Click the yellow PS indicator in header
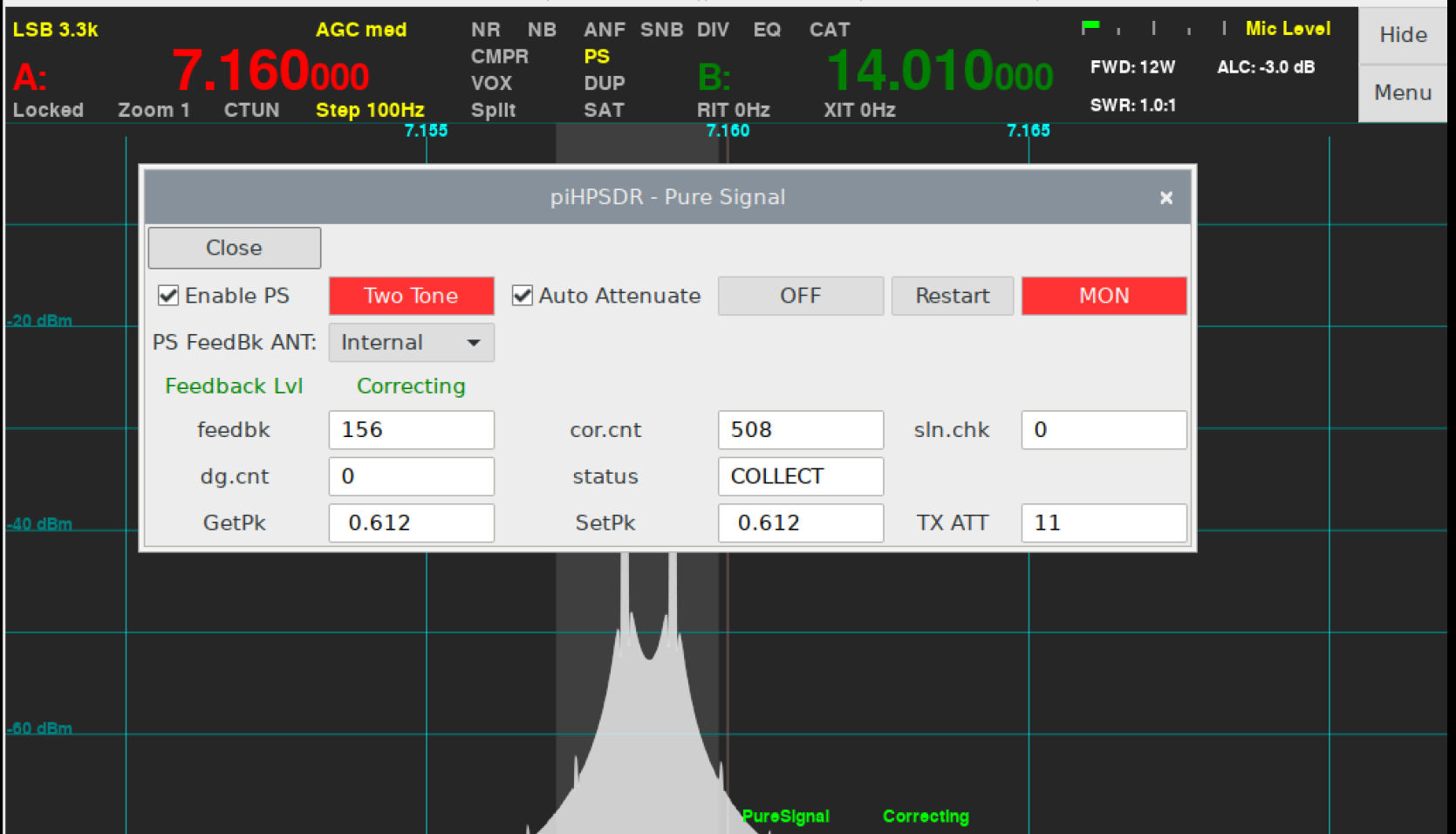 [597, 57]
